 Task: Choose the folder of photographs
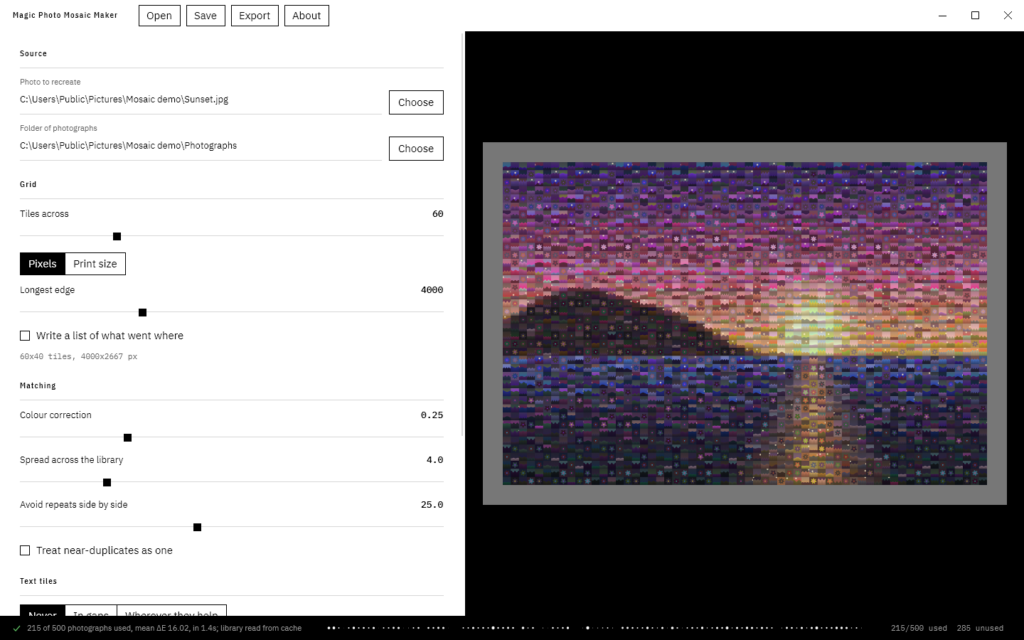pos(416,149)
